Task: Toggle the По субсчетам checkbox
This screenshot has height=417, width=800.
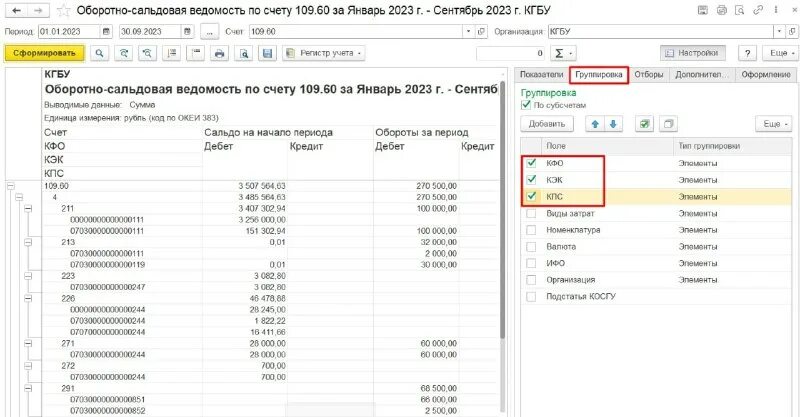Action: [526, 105]
